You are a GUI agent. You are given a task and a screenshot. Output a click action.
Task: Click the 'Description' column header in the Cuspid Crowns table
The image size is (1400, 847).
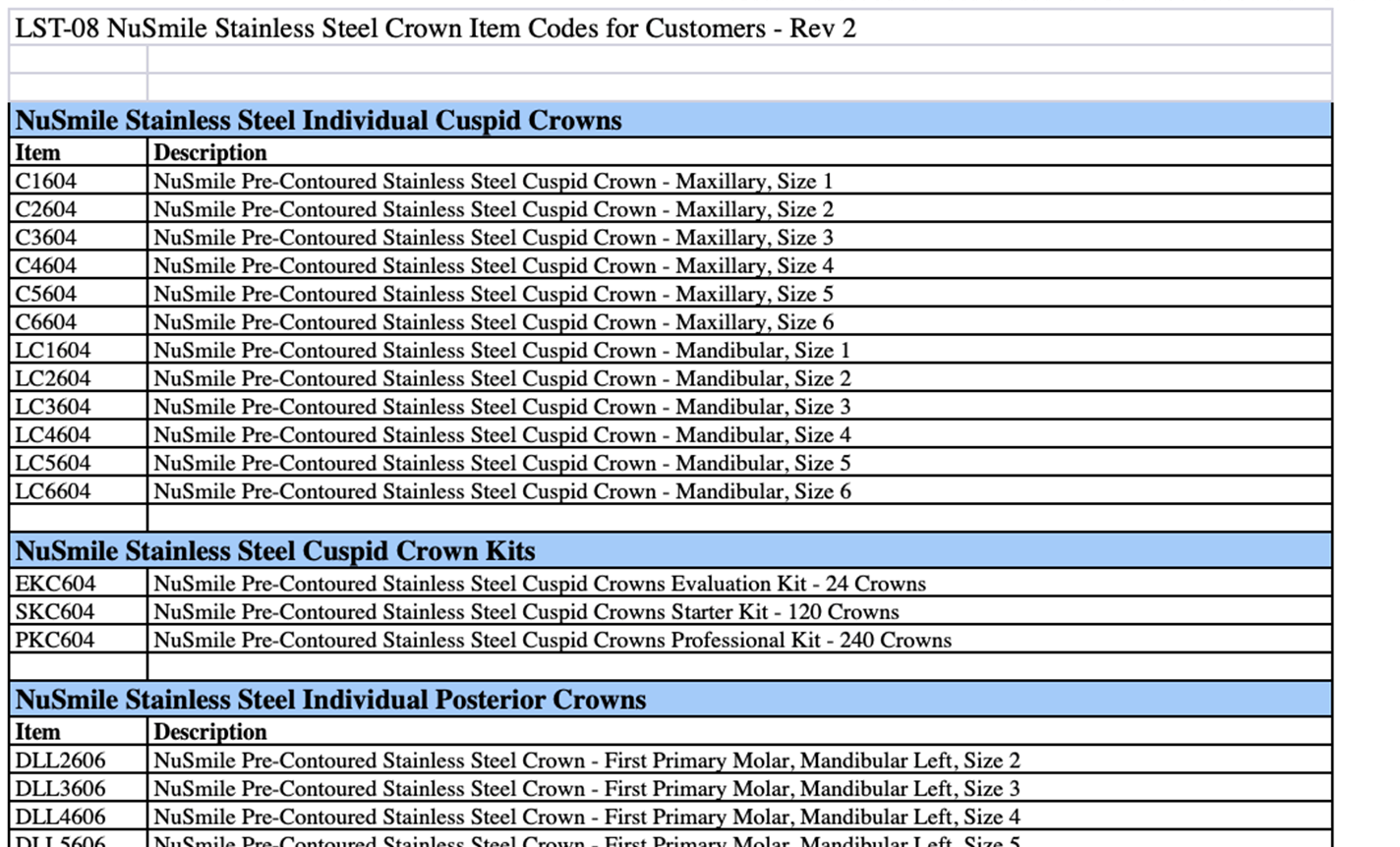pos(740,152)
